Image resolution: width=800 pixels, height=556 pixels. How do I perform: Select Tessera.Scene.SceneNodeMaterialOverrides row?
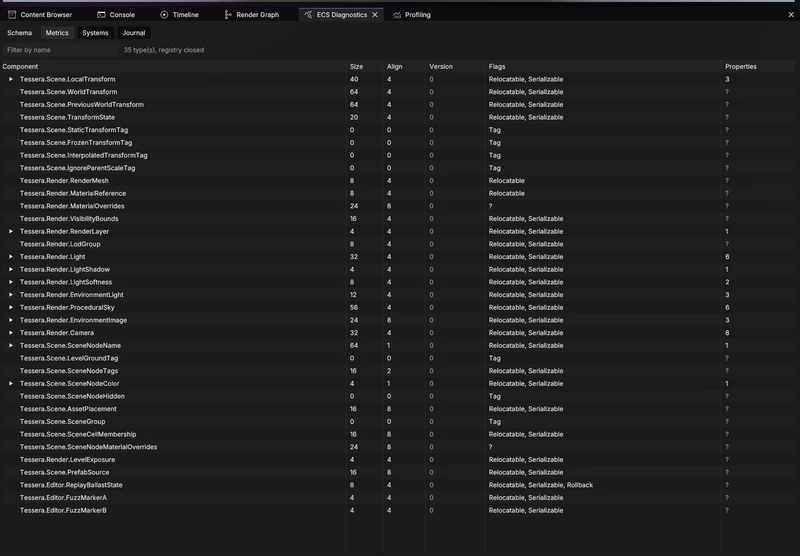[x=400, y=447]
